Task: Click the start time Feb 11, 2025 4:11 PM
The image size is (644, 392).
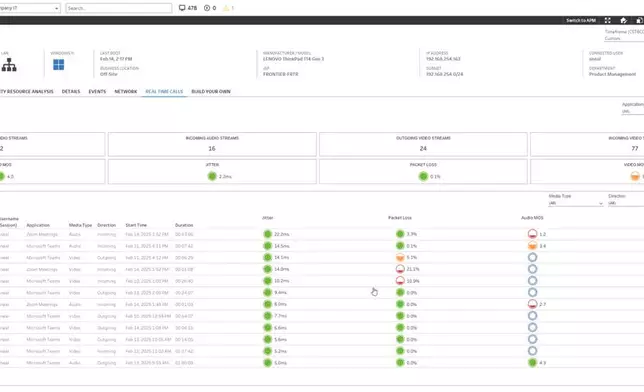Action: [147, 246]
